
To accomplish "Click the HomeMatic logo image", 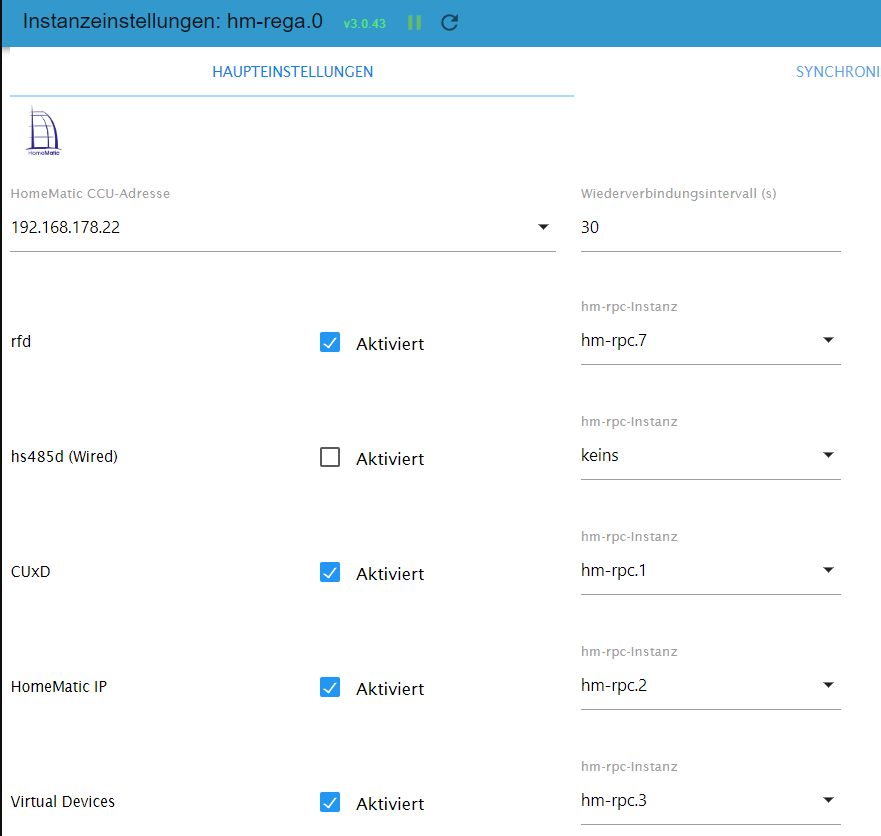I will pos(43,131).
